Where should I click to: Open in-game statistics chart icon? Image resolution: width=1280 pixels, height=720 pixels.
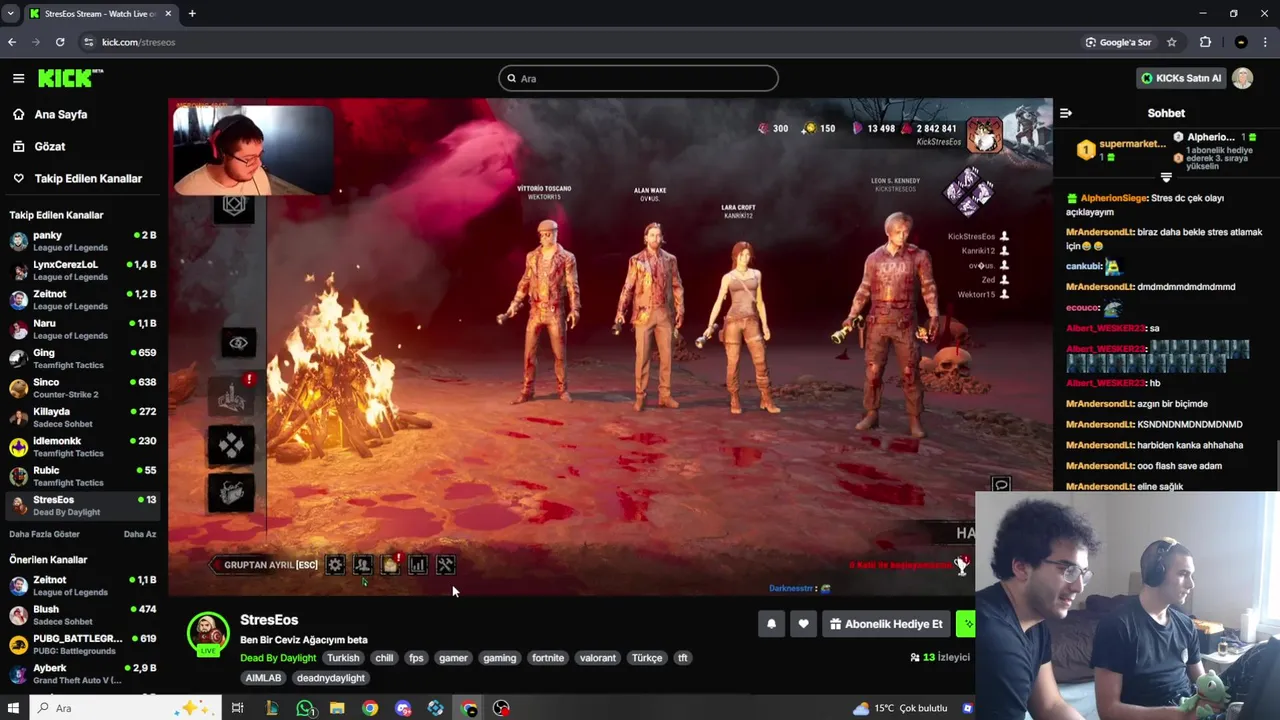point(418,565)
